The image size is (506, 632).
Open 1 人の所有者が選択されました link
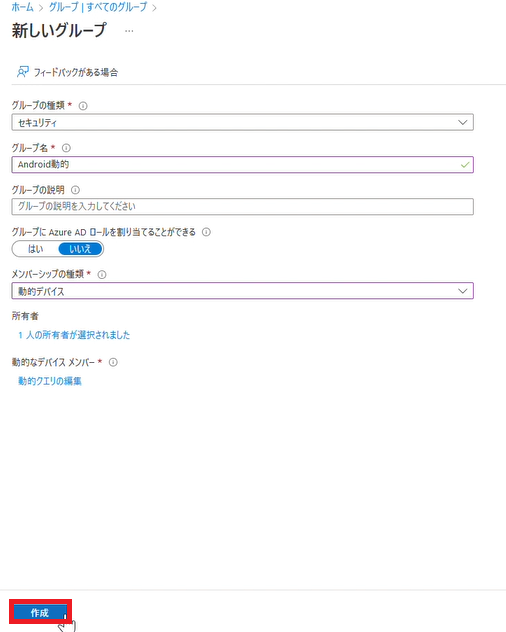[74, 335]
